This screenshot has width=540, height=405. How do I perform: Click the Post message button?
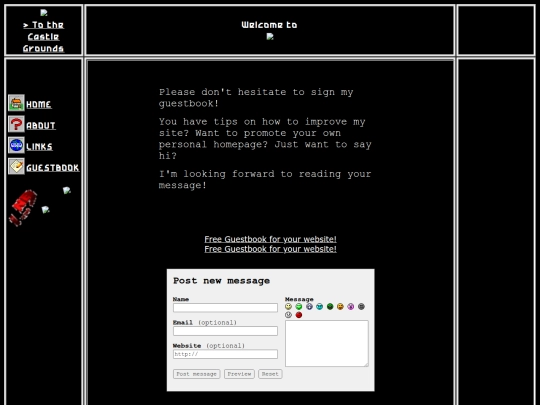(197, 374)
